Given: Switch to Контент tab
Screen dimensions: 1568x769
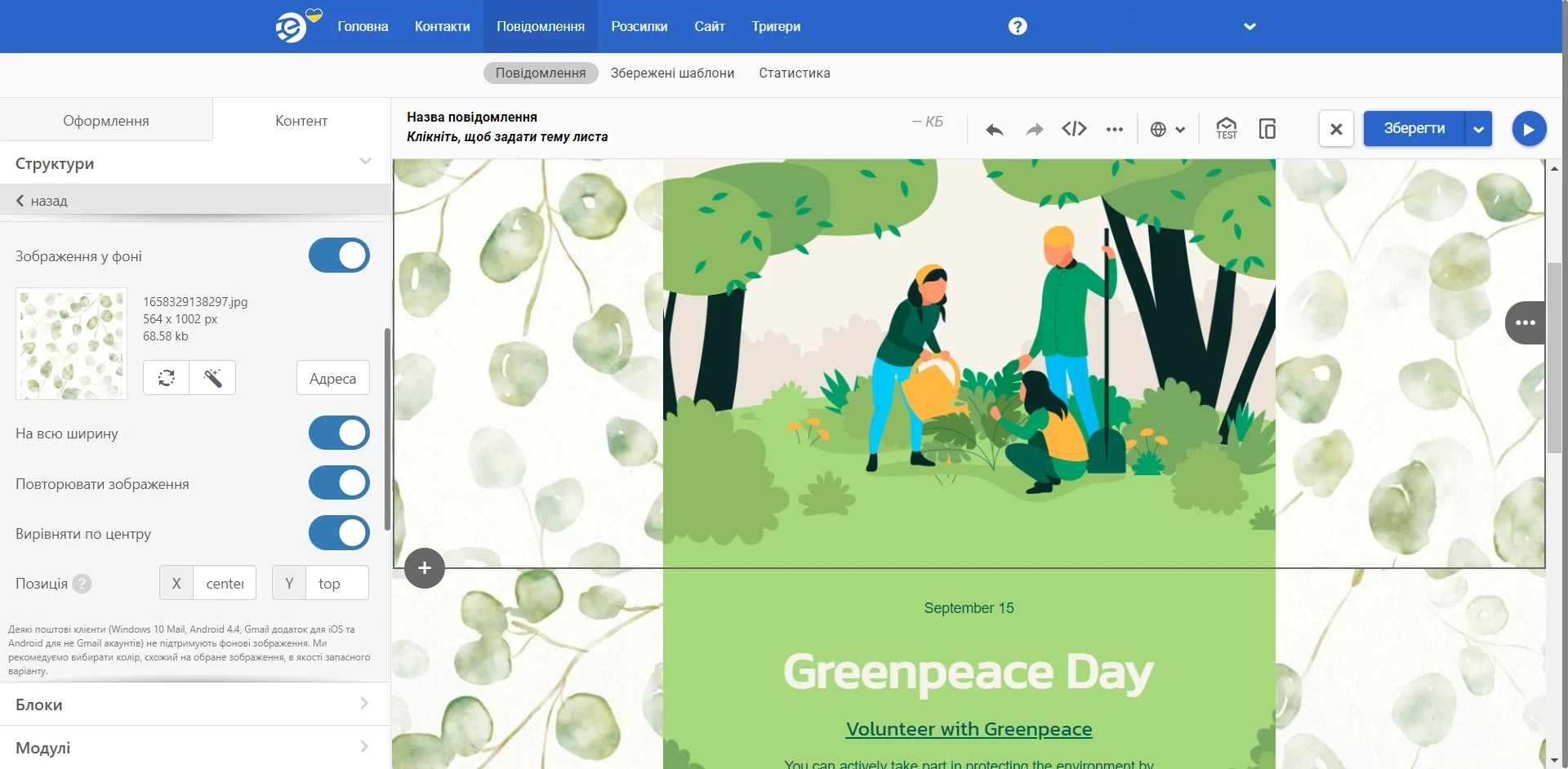Looking at the screenshot, I should coord(301,120).
